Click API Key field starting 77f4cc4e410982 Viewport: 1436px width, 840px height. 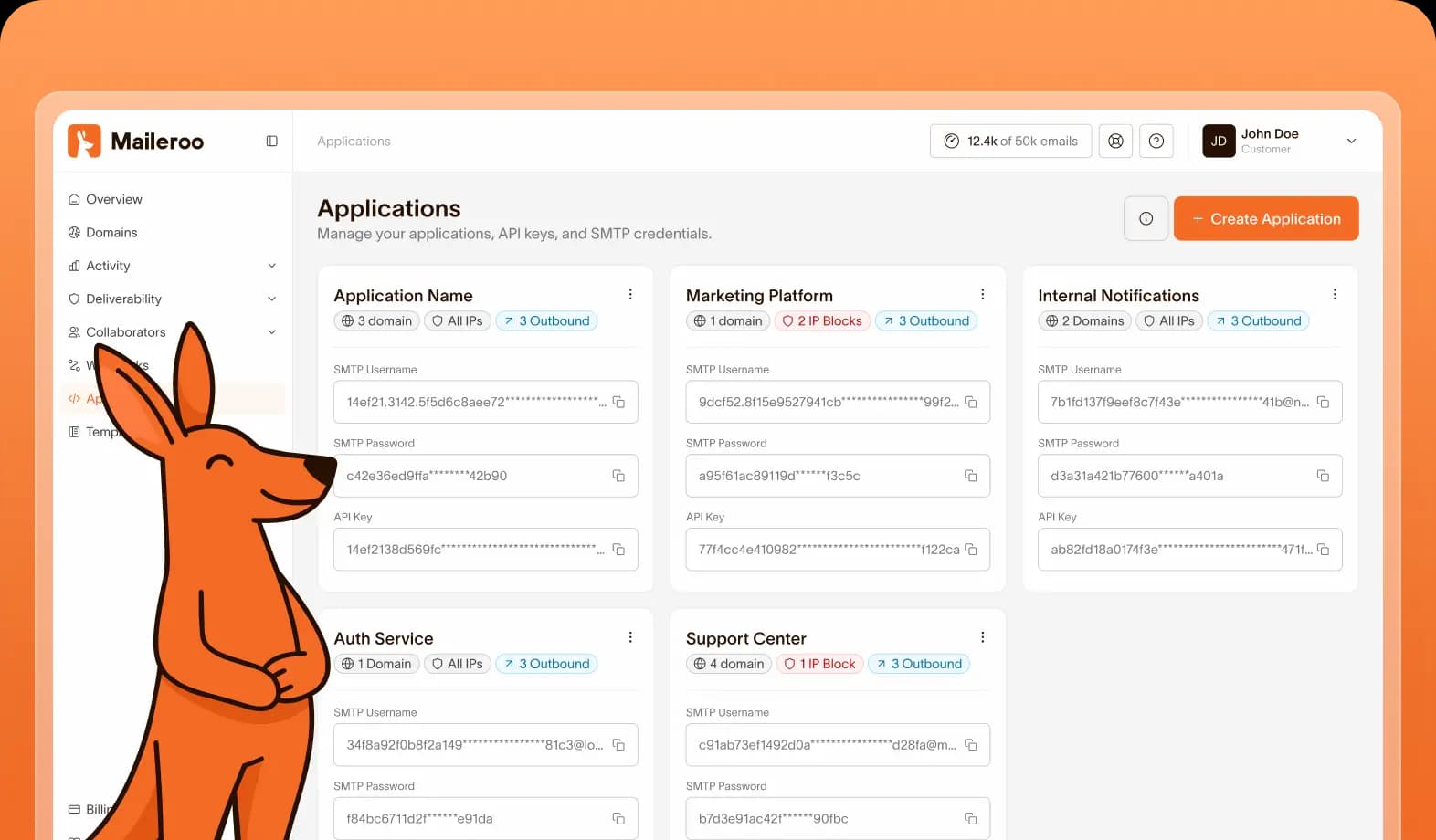tap(838, 550)
